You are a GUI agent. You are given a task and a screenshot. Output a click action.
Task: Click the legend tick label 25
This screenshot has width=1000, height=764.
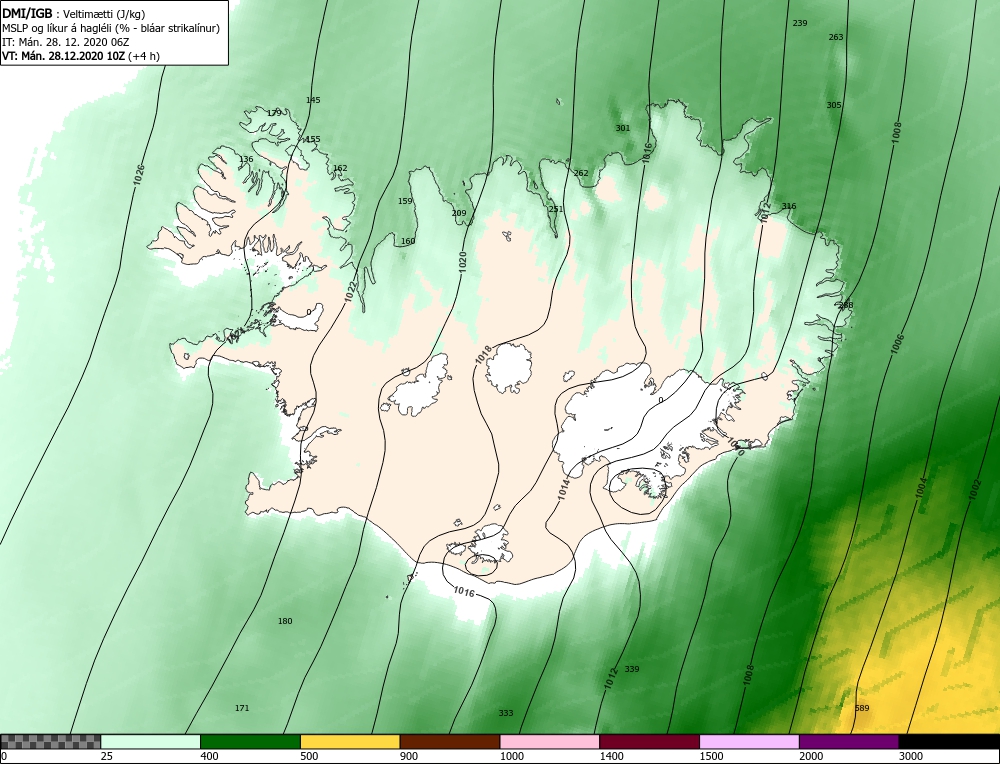point(106,756)
